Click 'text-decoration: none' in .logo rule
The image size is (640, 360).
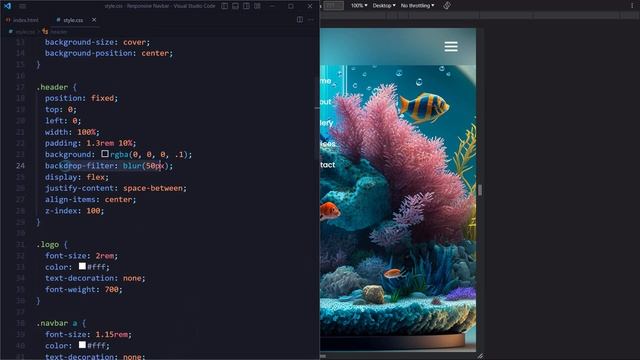coord(95,278)
